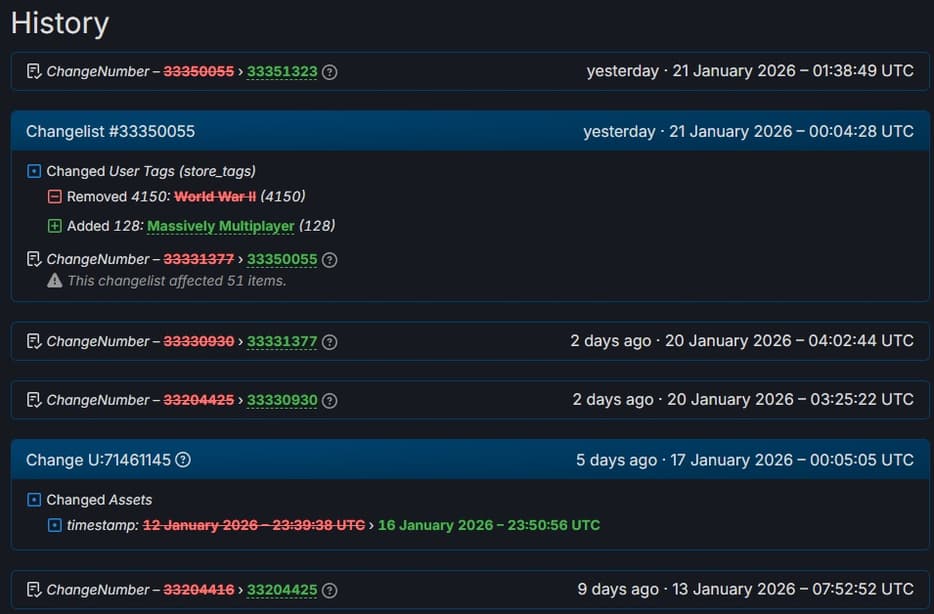Open changelist 33351323 link
The image size is (934, 614).
(x=282, y=72)
